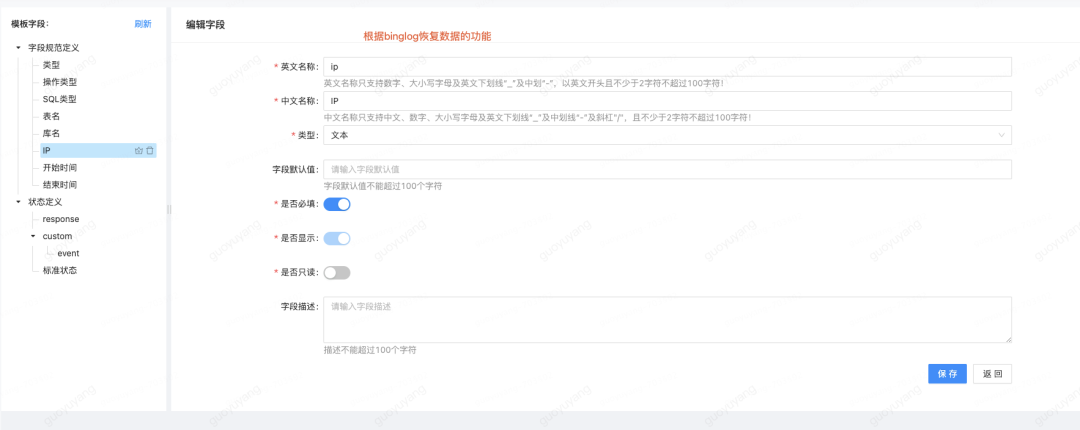Select the SQL类型 tree item
Image resolution: width=1080 pixels, height=430 pixels.
pos(59,99)
